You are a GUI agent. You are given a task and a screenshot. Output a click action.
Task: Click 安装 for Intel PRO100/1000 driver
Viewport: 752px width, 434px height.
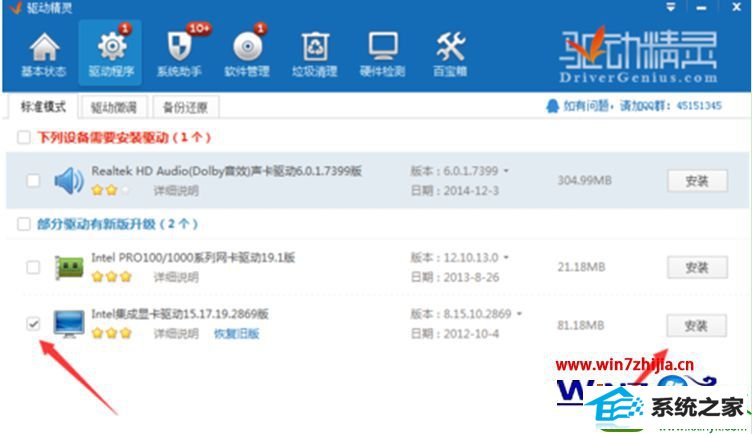(697, 268)
